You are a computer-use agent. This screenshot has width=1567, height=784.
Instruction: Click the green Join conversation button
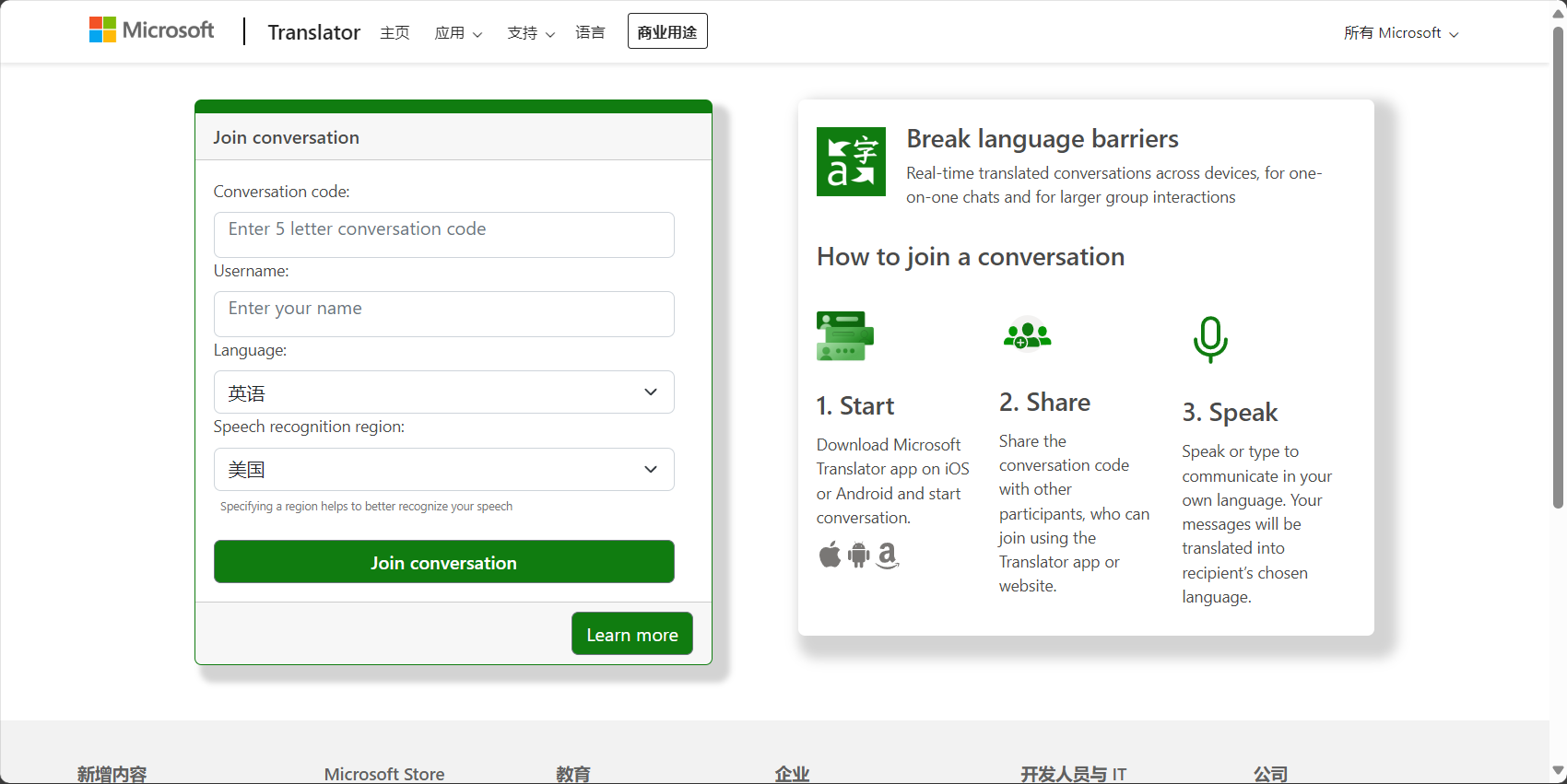(444, 562)
